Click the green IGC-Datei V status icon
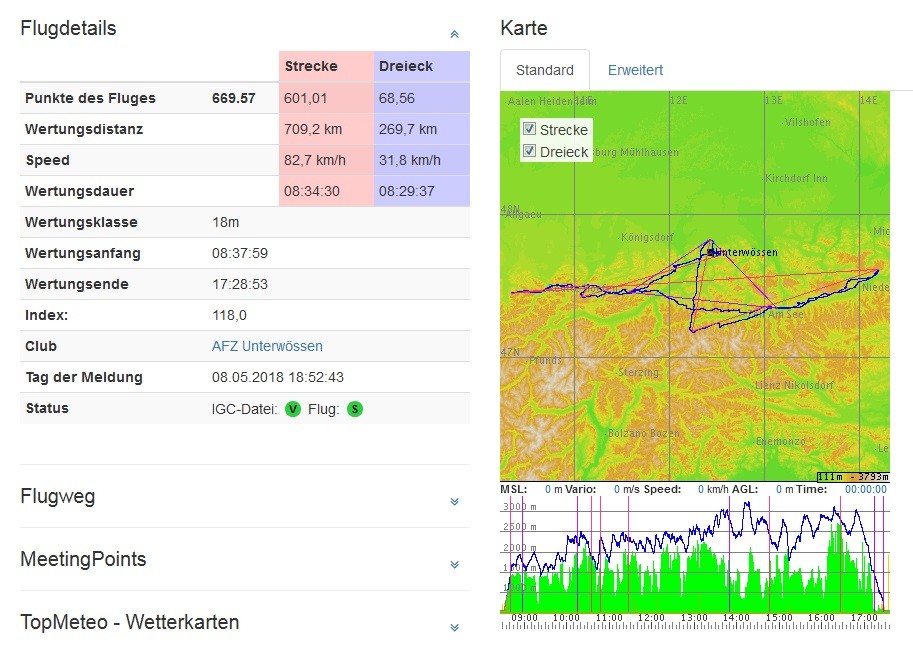 pyautogui.click(x=293, y=410)
